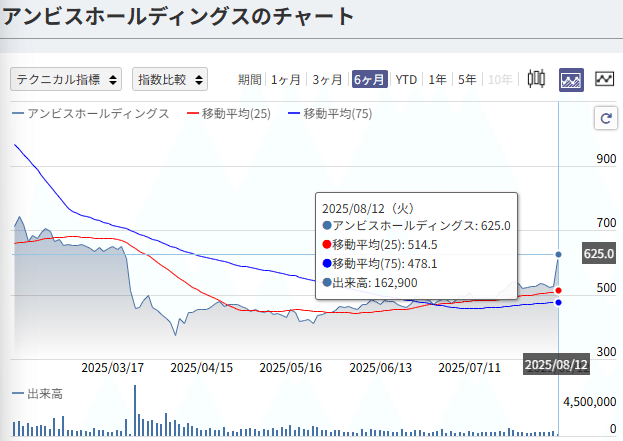Select the YTD period tab
This screenshot has height=441, width=623.
coord(406,79)
